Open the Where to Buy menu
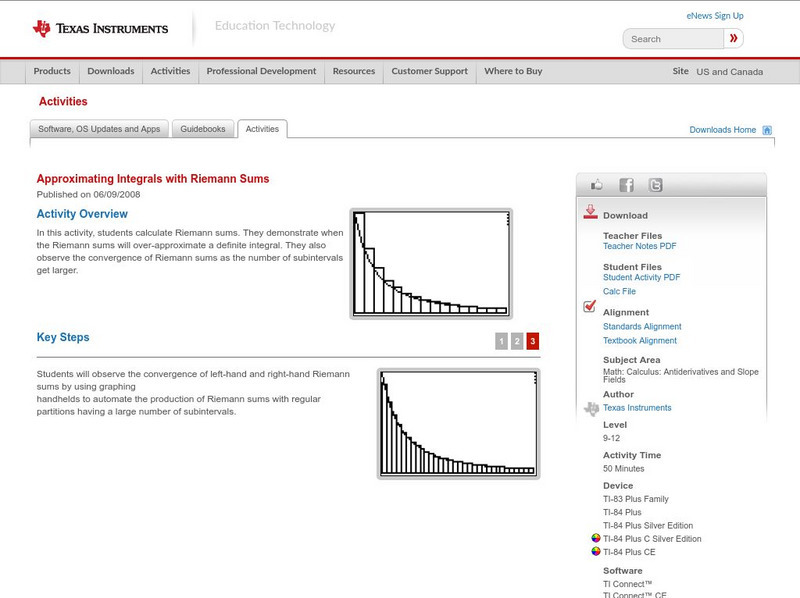This screenshot has height=598, width=800. coord(513,71)
